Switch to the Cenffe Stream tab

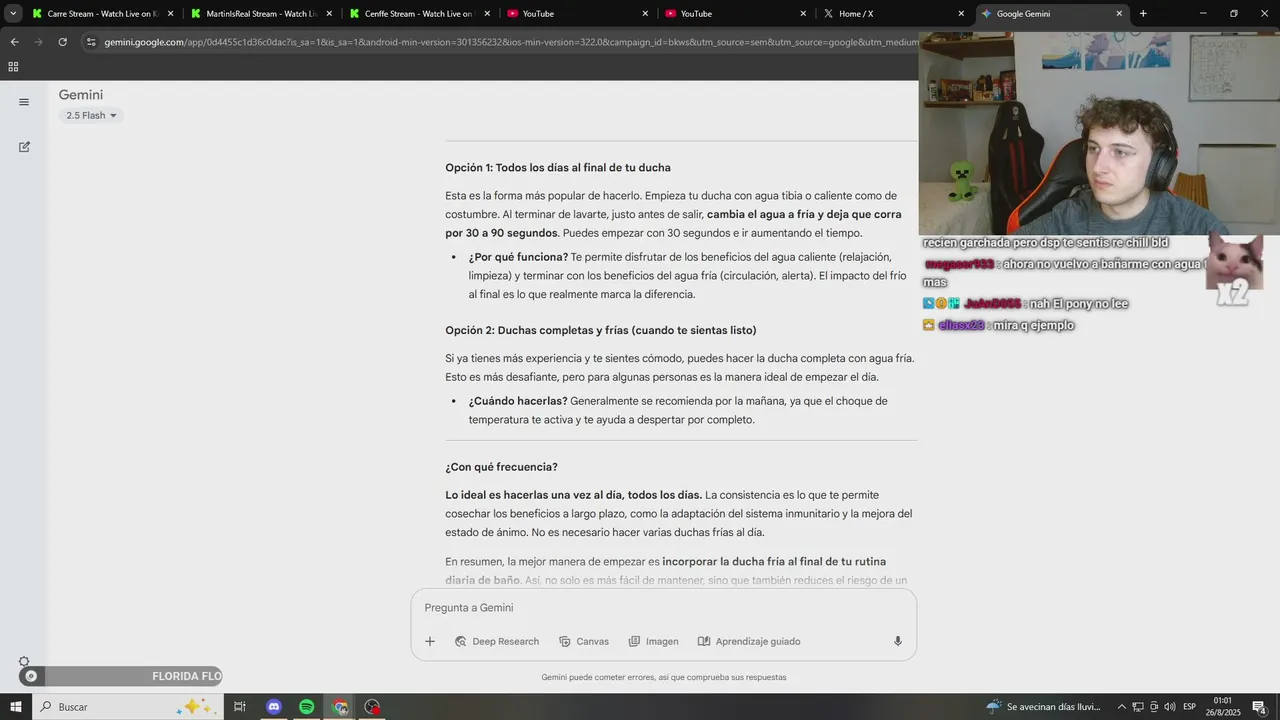(418, 14)
